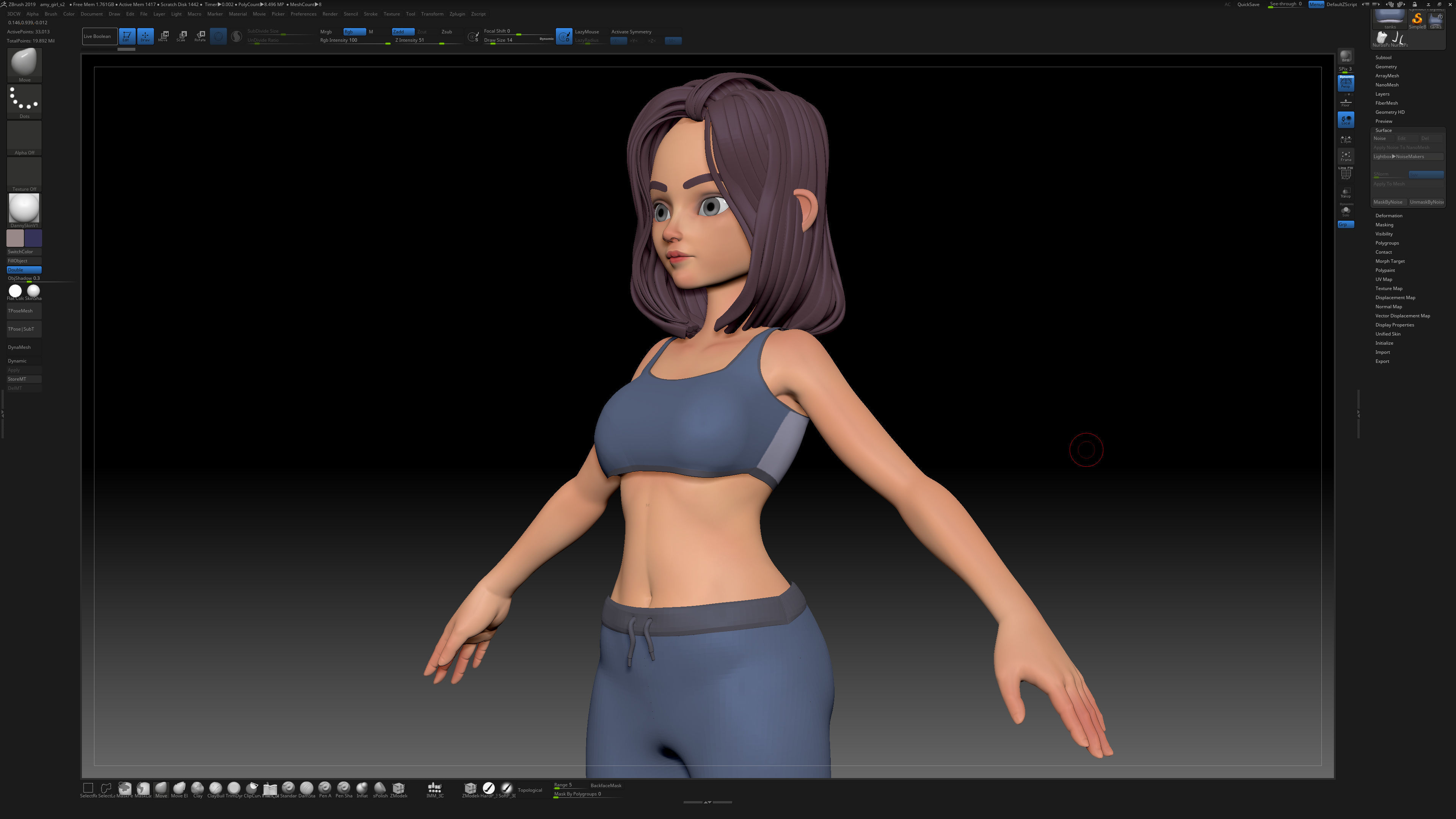The width and height of the screenshot is (1456, 819).
Task: Open the Transform menu
Action: click(x=432, y=14)
